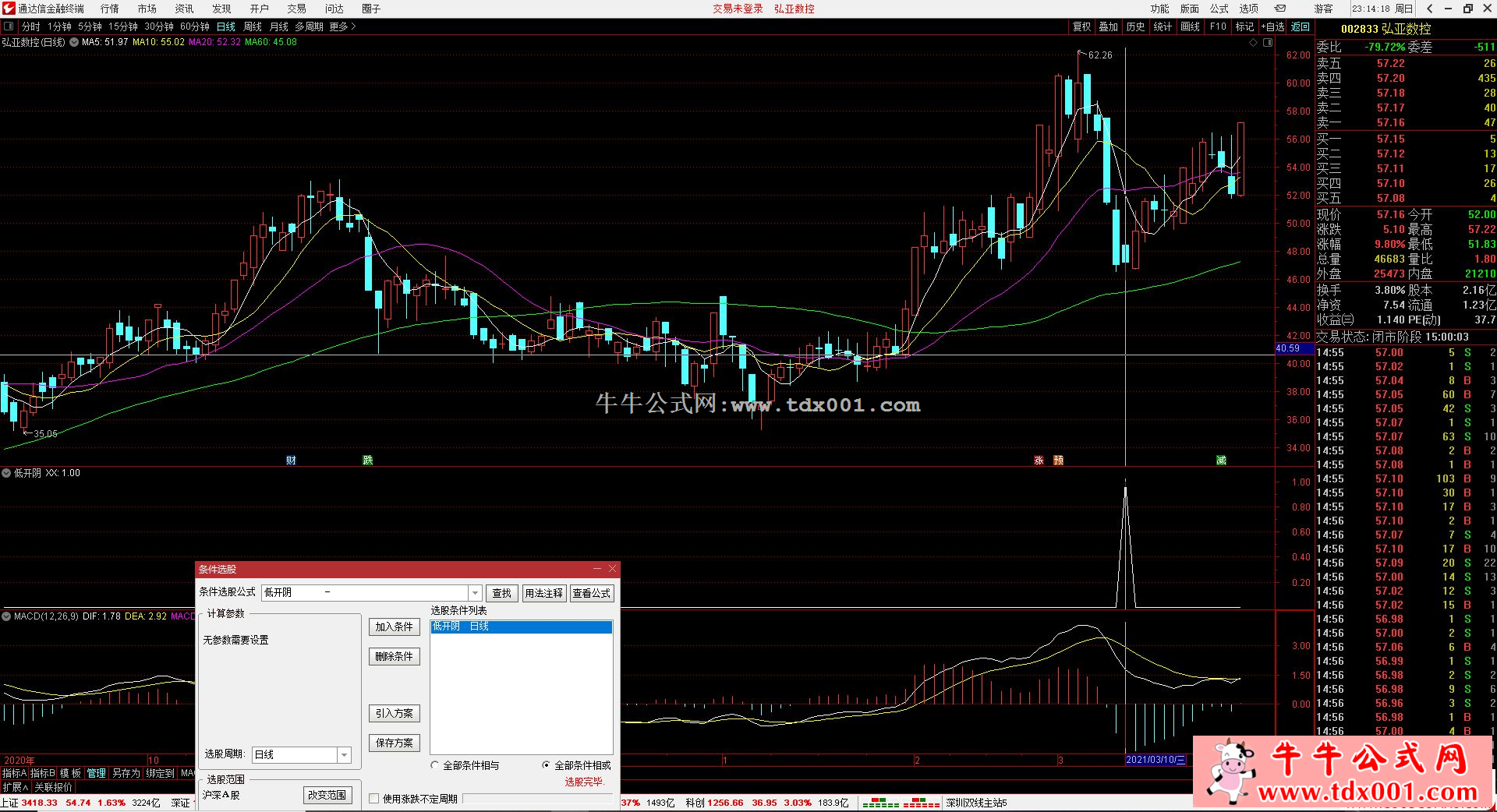
Task: Add stock via +自选 button
Action: pos(1272,26)
